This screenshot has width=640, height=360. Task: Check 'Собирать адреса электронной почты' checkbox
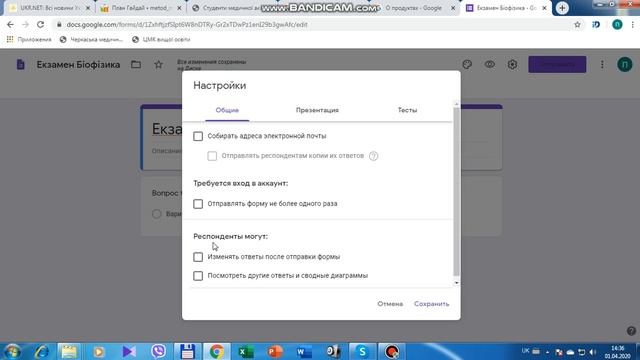point(198,136)
